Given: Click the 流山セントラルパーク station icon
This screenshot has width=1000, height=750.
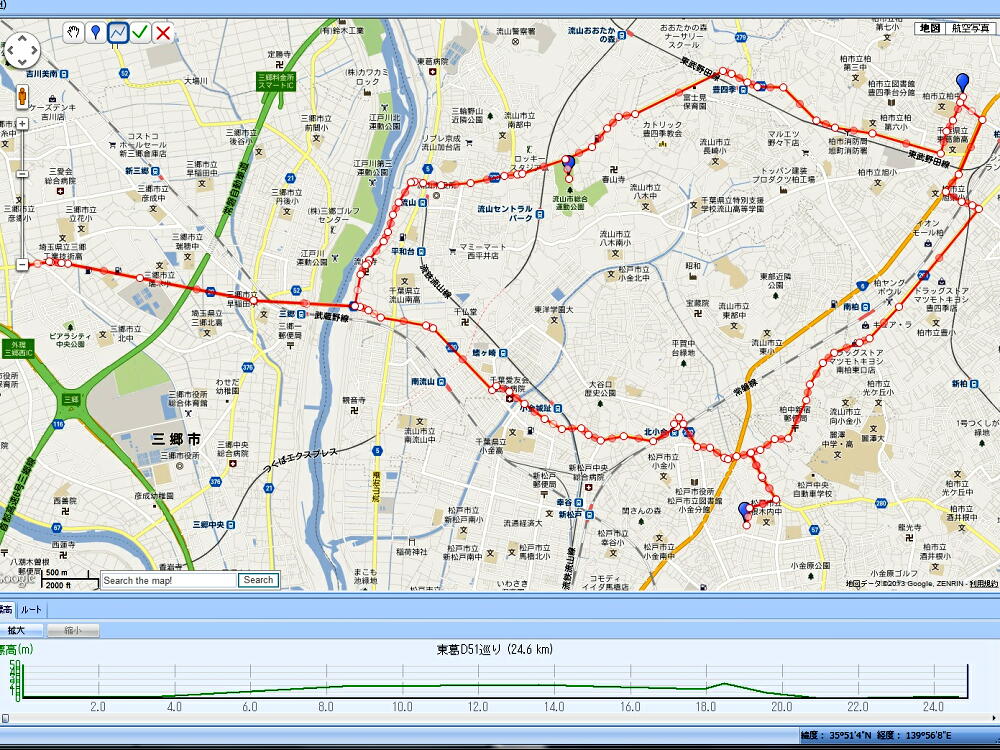Looking at the screenshot, I should pos(541,214).
